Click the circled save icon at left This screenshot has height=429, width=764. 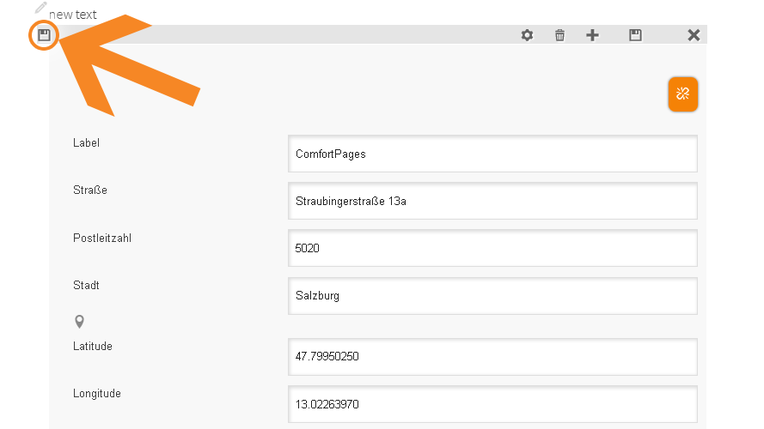44,35
